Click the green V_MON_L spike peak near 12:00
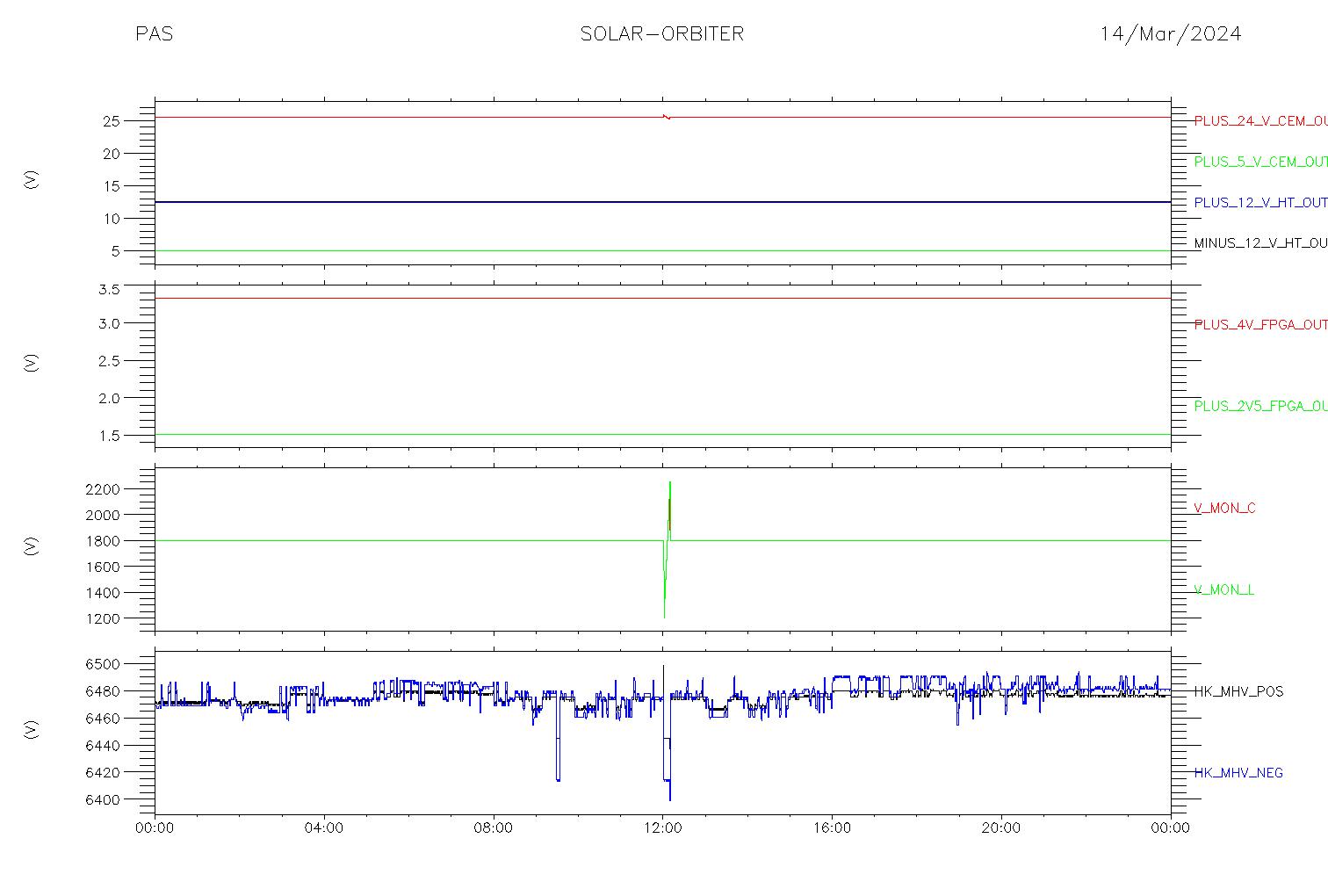This screenshot has height=896, width=1328. 670,483
